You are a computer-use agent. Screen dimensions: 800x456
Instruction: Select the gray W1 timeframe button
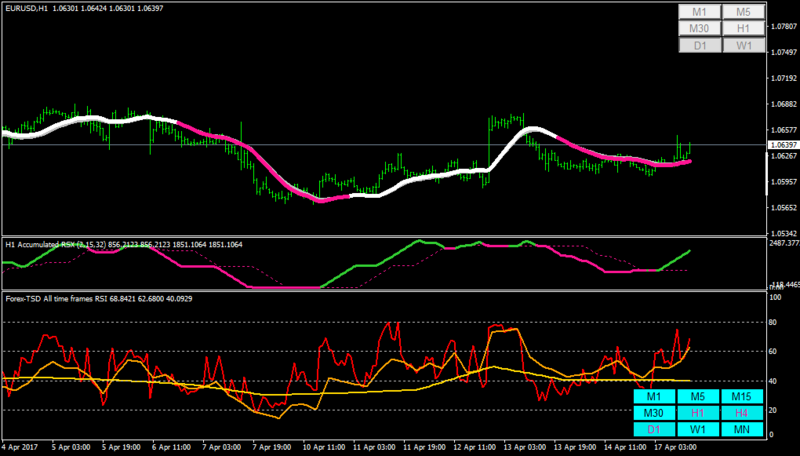click(744, 45)
